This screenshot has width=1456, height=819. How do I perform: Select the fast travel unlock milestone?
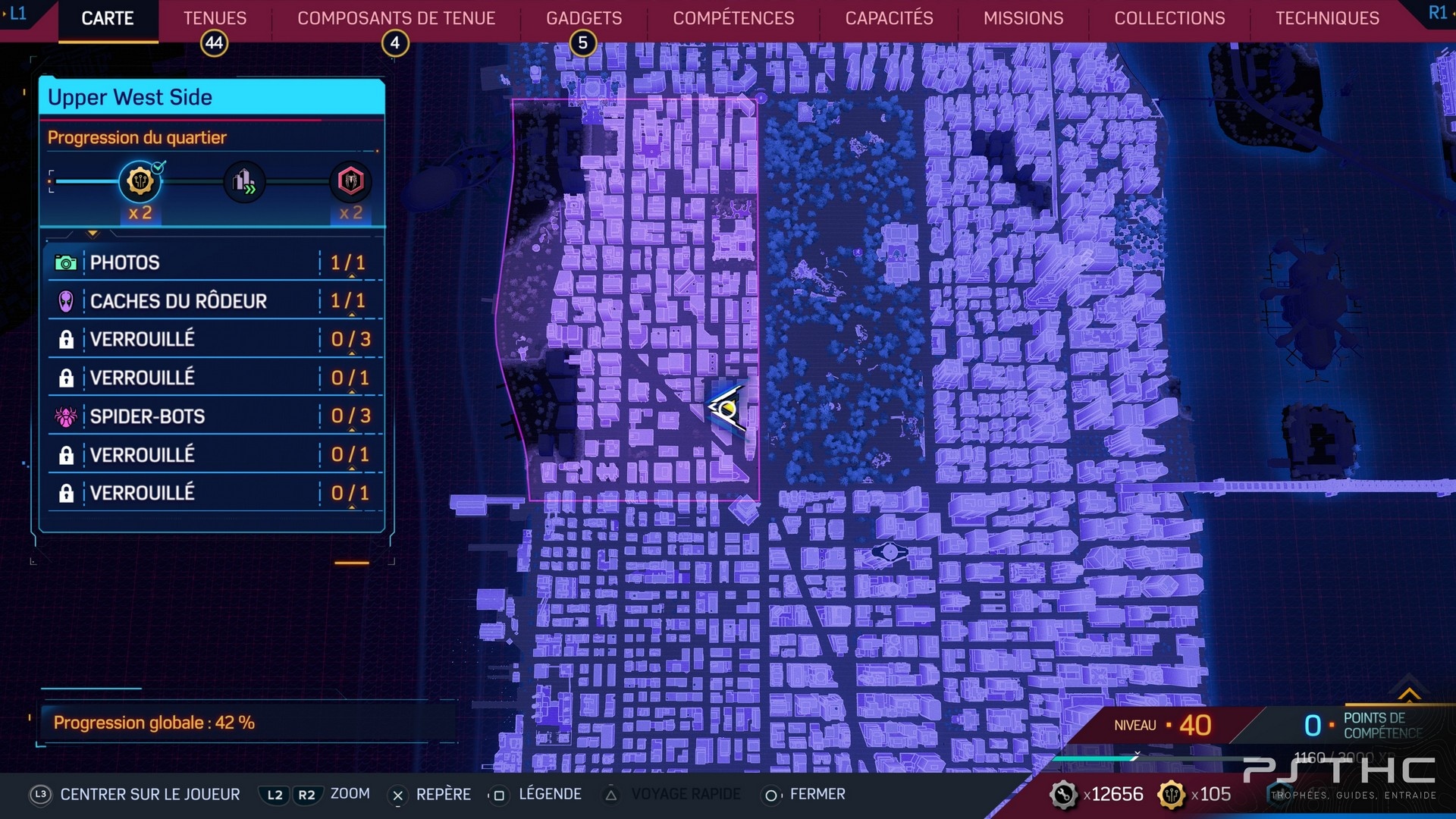tap(244, 181)
